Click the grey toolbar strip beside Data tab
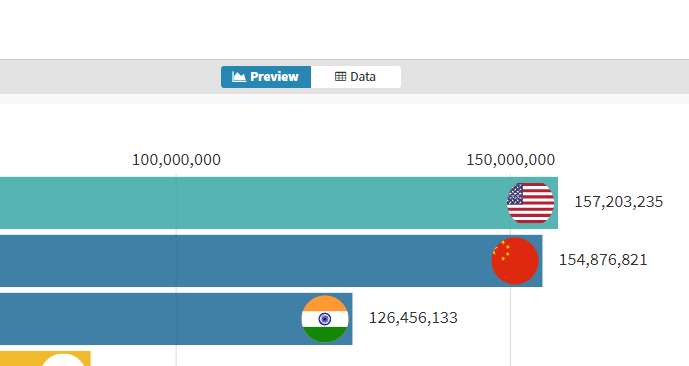The height and width of the screenshot is (366, 689). pos(545,77)
